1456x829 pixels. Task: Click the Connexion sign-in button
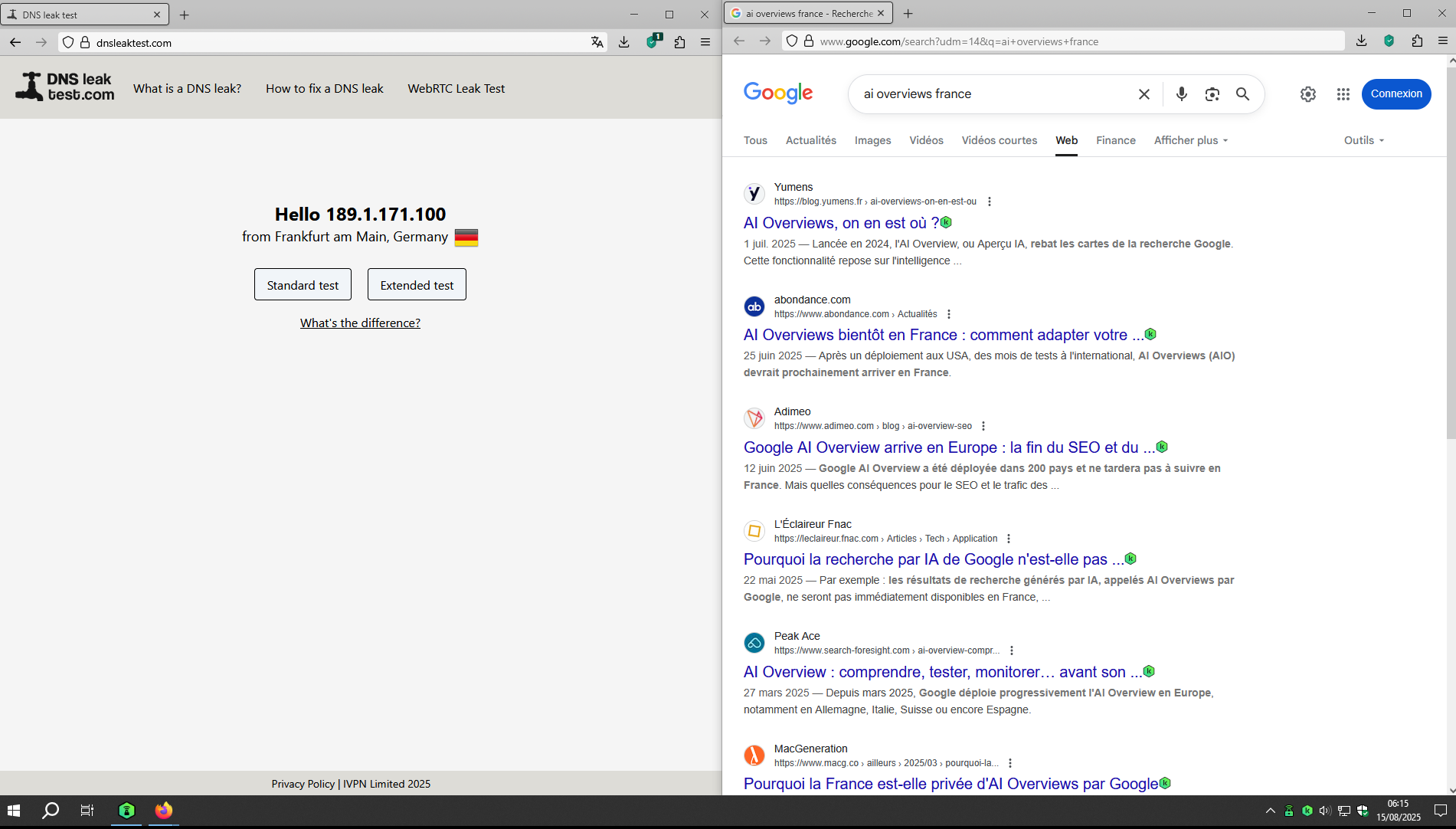1395,93
